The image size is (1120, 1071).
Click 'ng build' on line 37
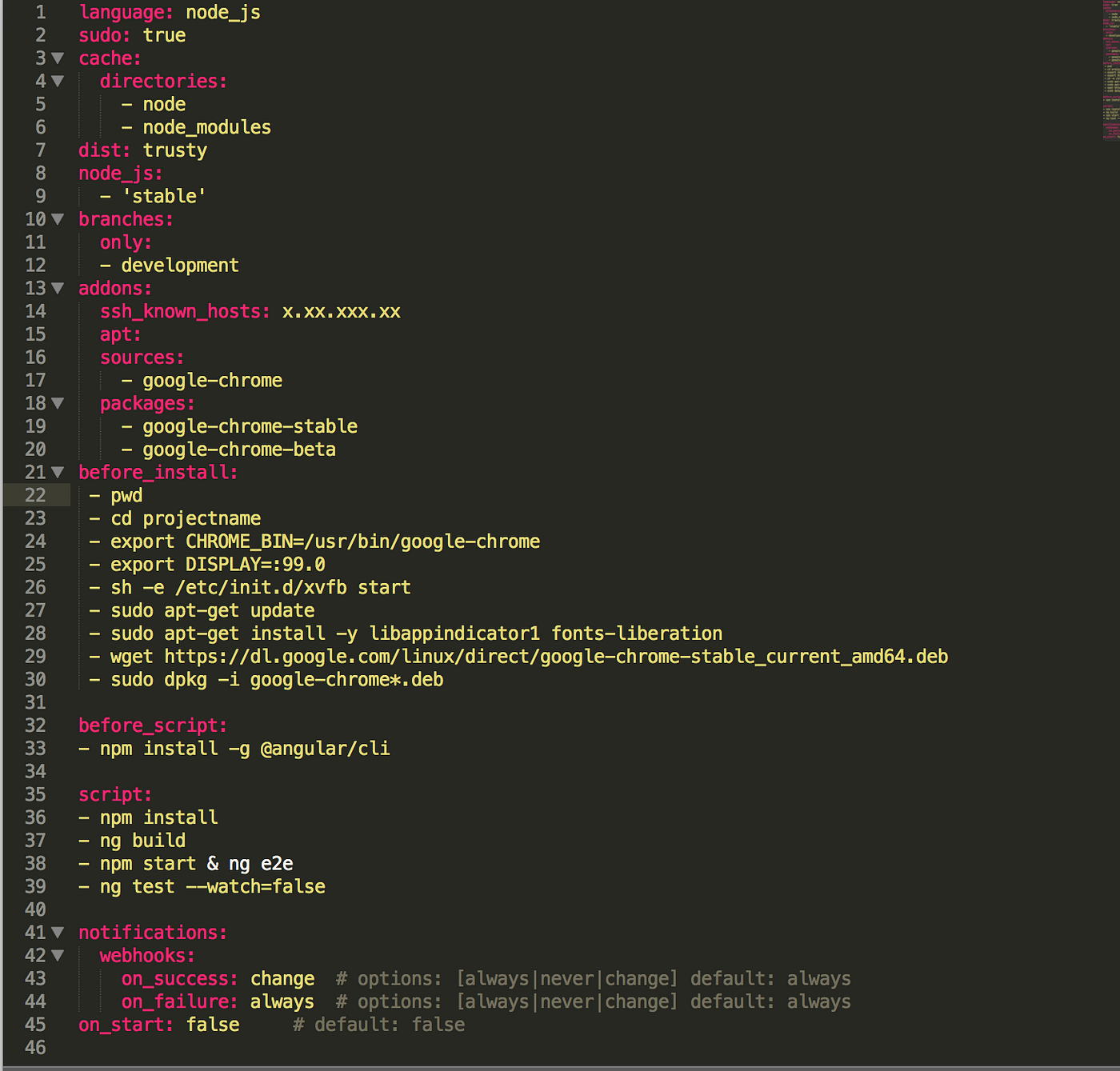pyautogui.click(x=142, y=841)
